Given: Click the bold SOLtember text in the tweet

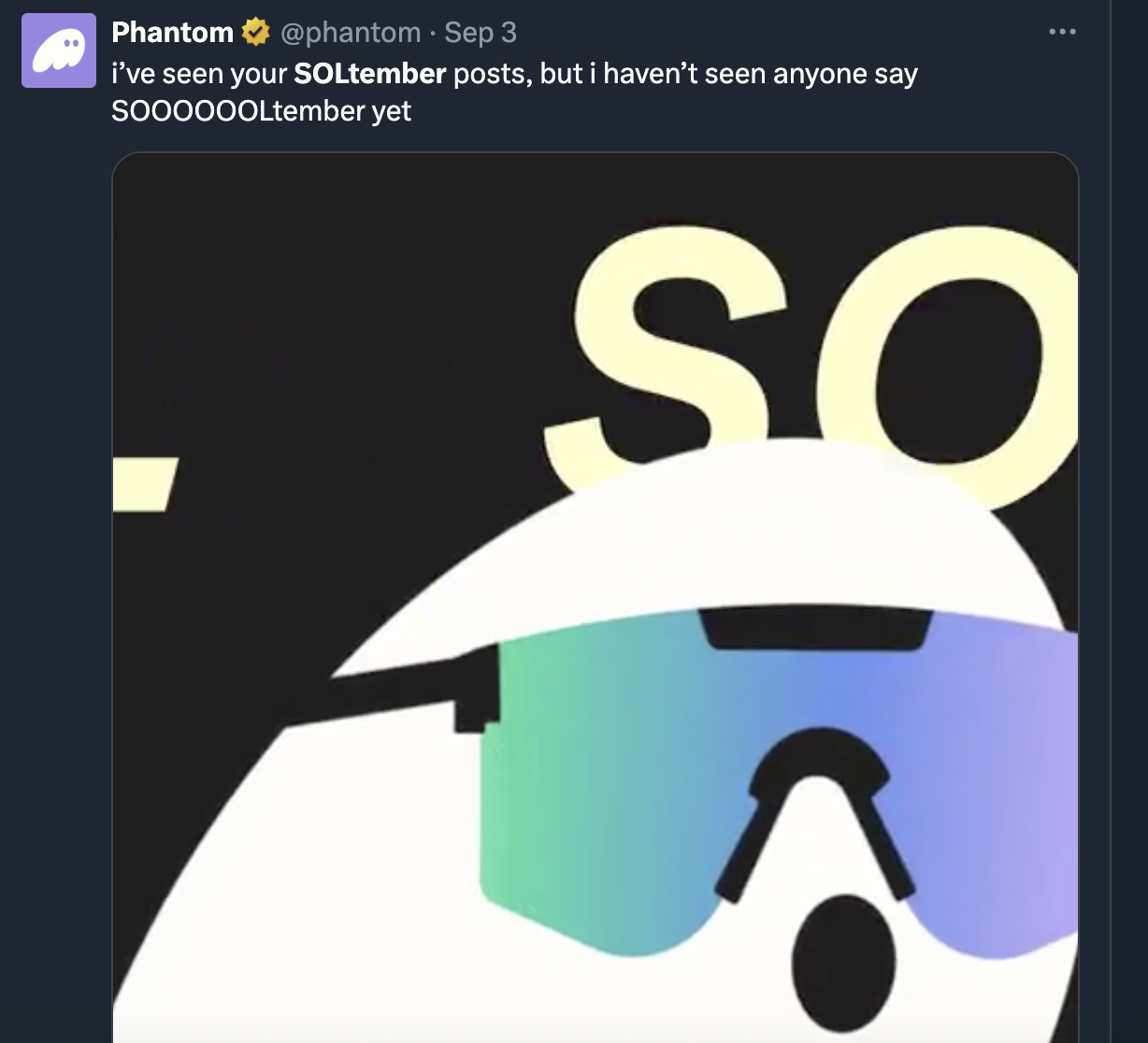Looking at the screenshot, I should (x=368, y=73).
